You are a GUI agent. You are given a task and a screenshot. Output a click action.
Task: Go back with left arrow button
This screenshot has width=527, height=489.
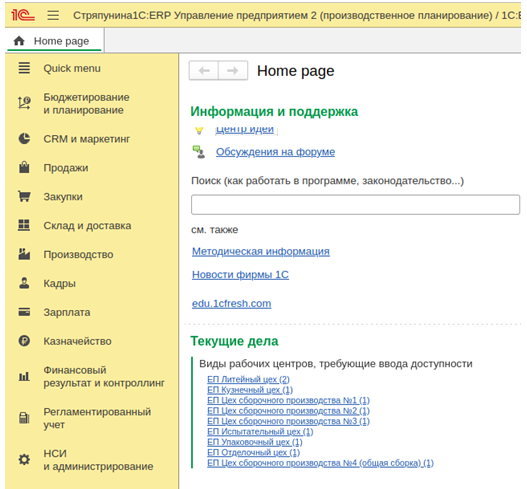click(204, 71)
